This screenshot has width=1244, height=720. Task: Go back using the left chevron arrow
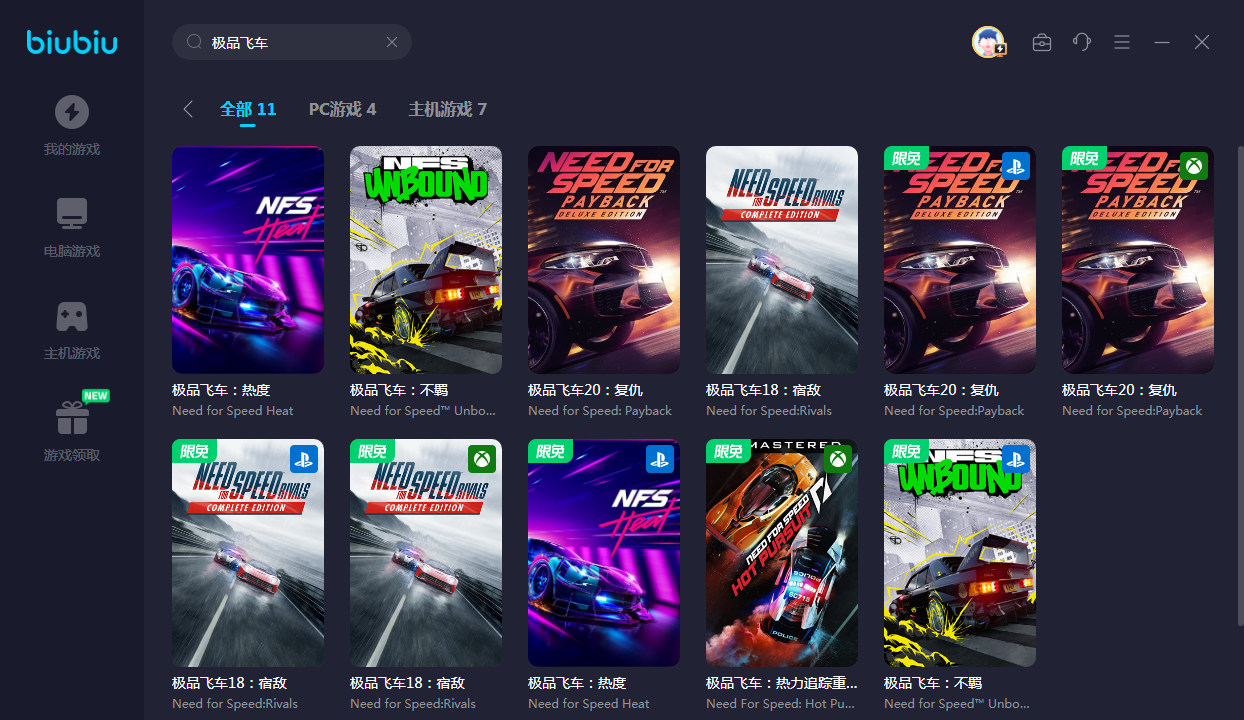[x=187, y=109]
